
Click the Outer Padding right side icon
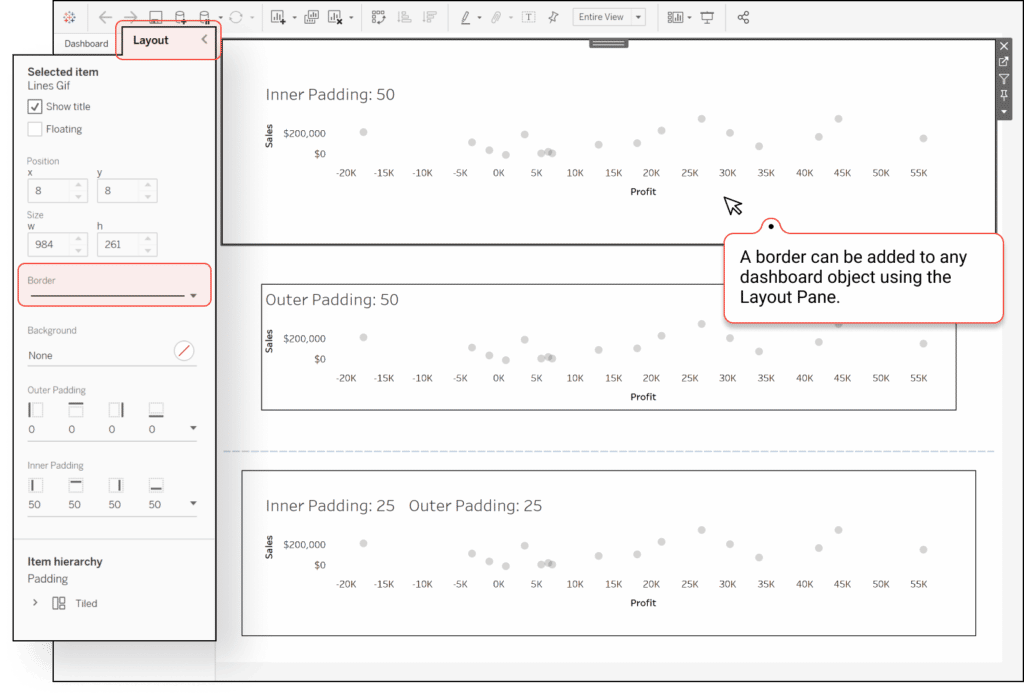pos(116,410)
